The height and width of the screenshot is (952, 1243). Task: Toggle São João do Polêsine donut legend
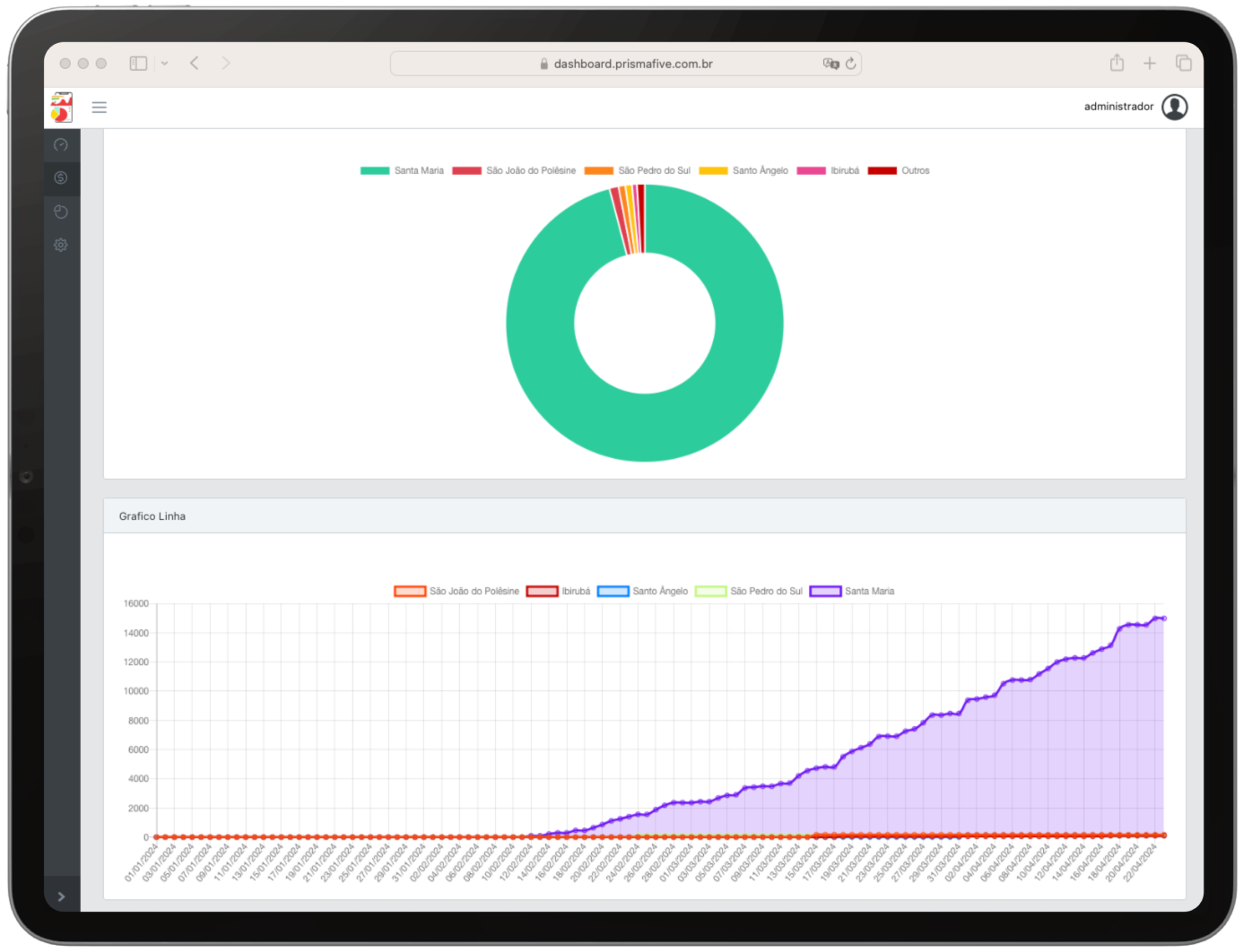point(514,170)
